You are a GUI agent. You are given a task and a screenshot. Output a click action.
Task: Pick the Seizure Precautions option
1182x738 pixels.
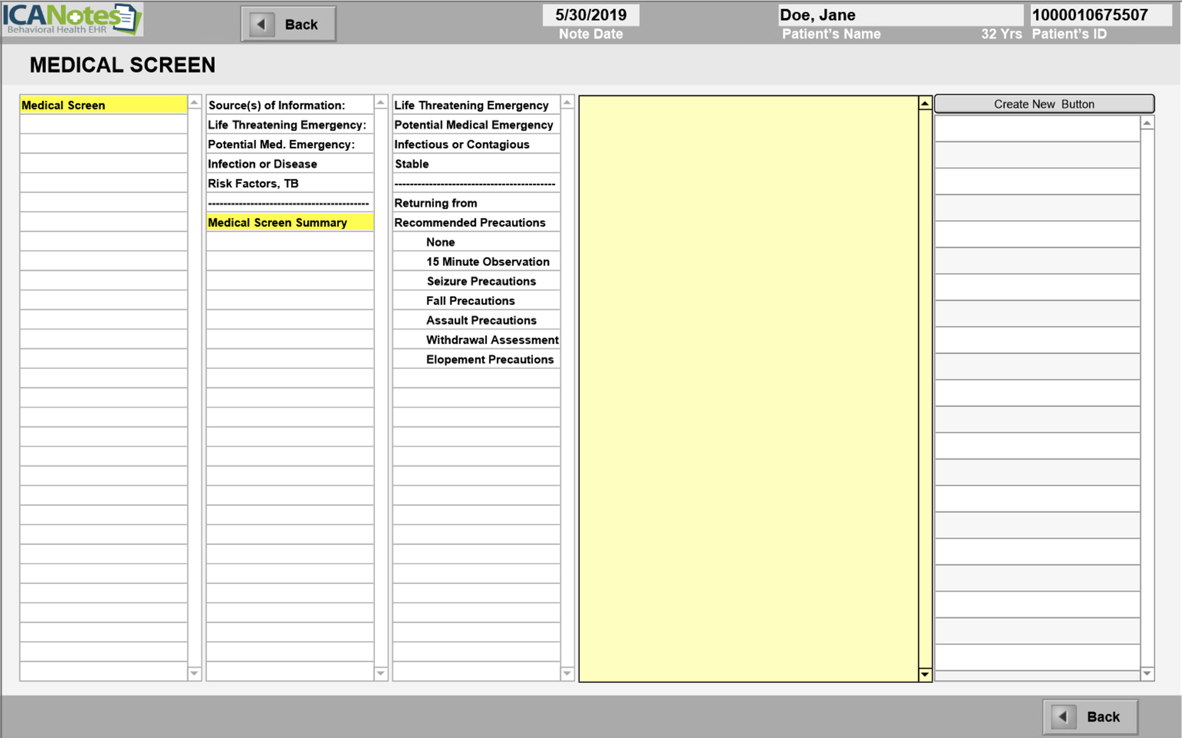click(x=481, y=281)
